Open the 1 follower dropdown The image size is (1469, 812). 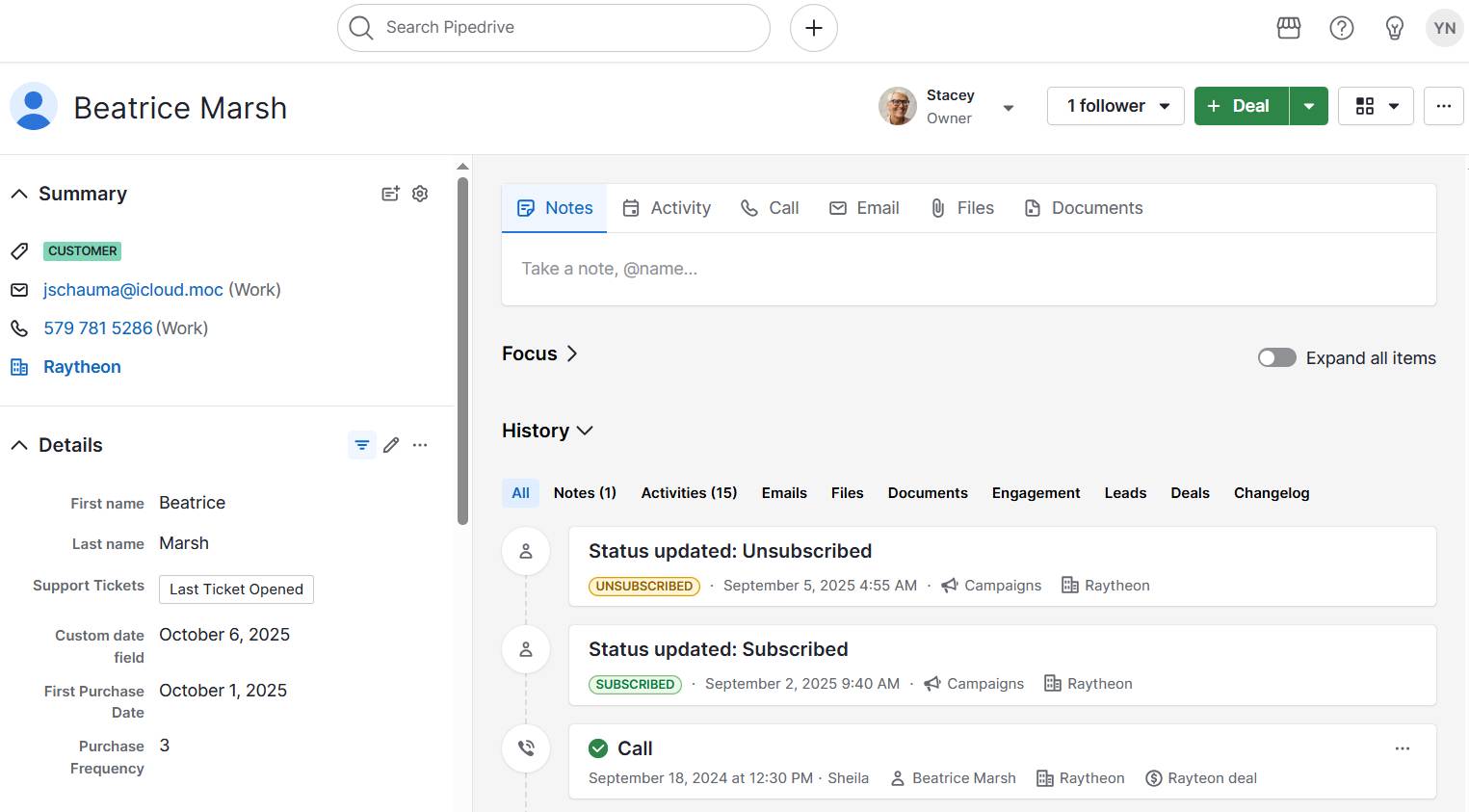pyautogui.click(x=1115, y=106)
